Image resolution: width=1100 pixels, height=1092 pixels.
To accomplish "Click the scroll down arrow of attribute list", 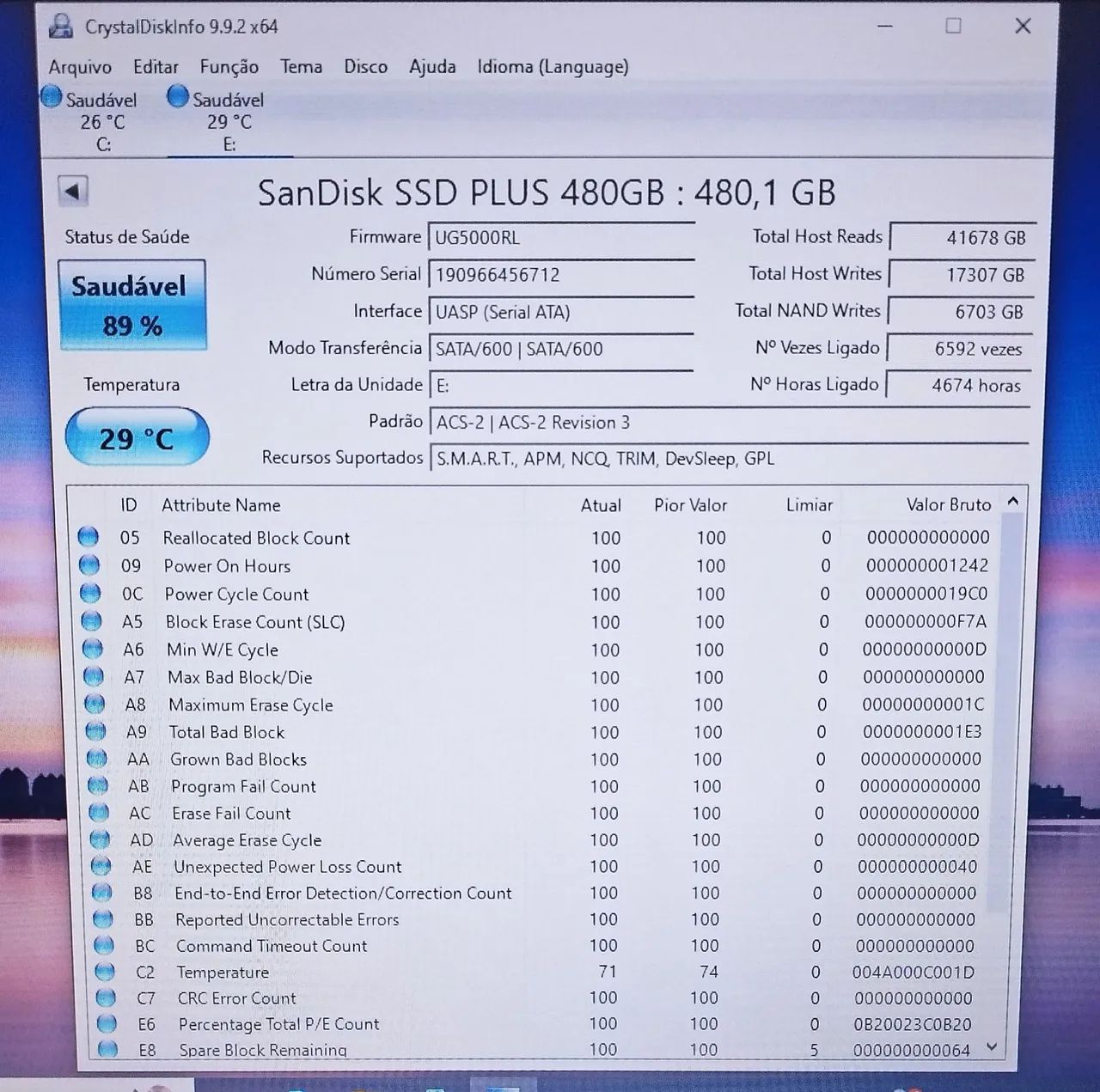I will pos(992,1047).
